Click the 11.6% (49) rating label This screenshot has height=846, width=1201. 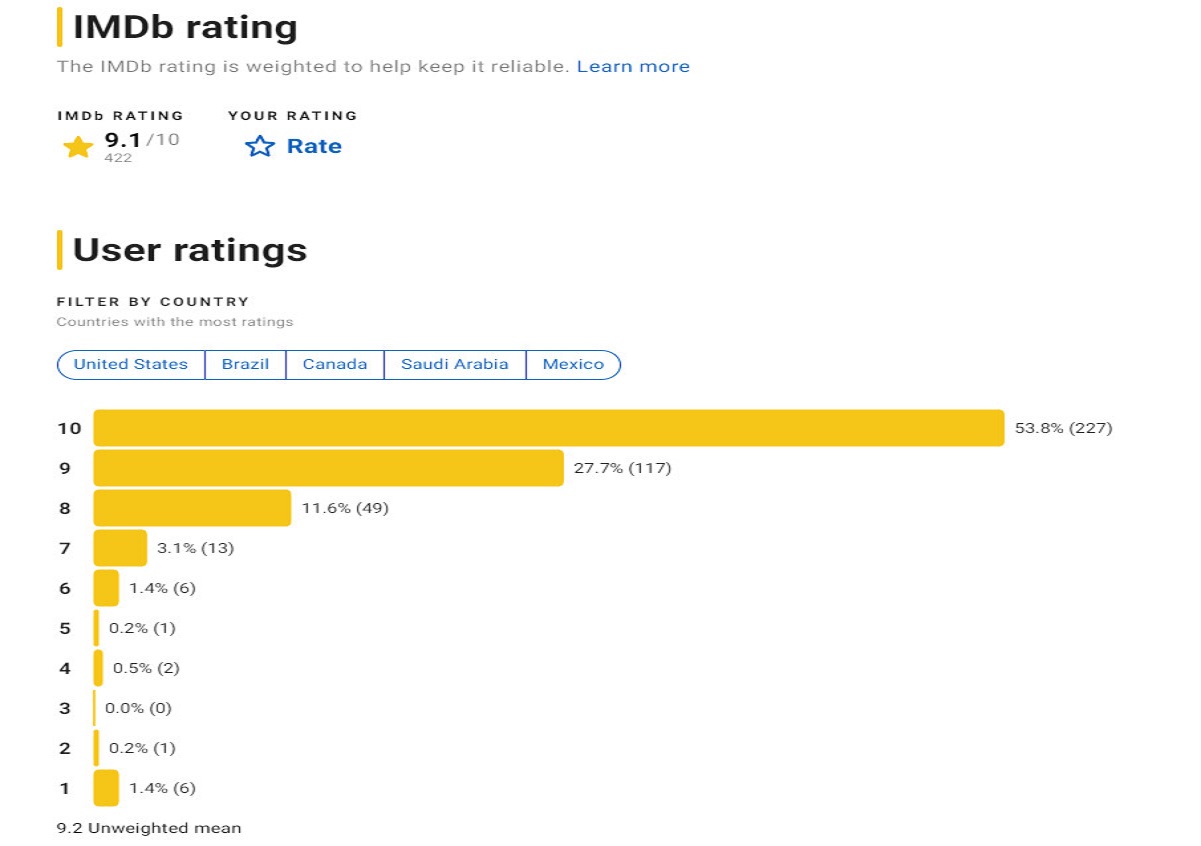pos(345,508)
